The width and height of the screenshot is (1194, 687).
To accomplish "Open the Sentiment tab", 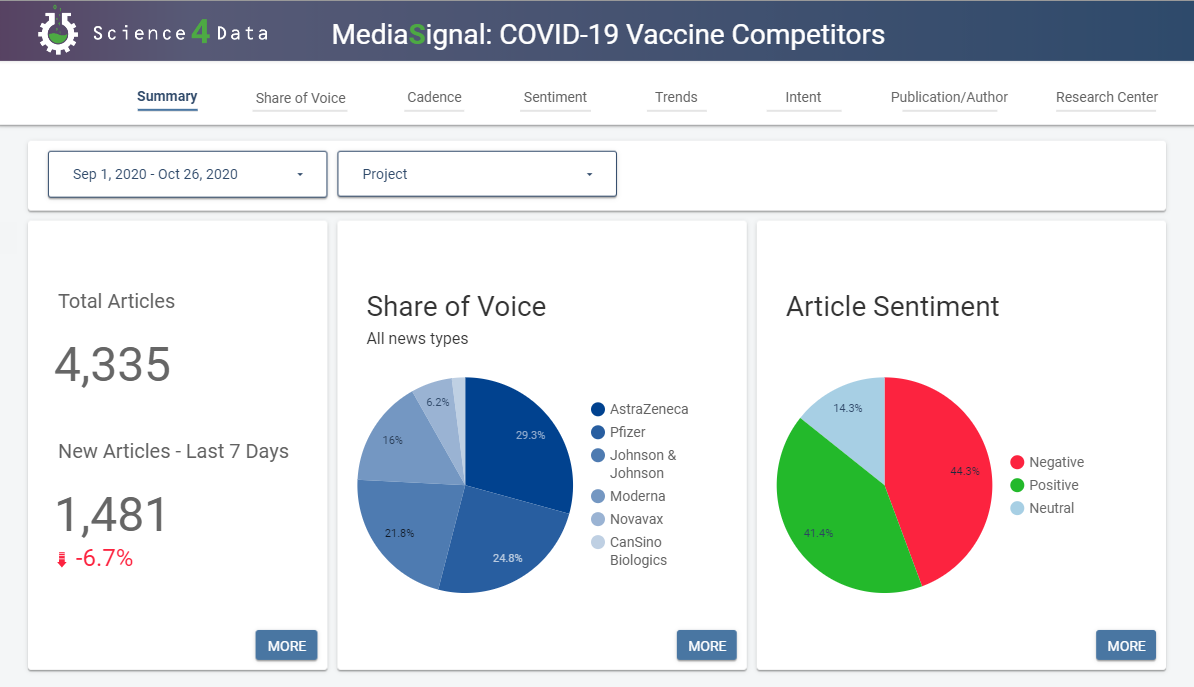I will pyautogui.click(x=555, y=97).
